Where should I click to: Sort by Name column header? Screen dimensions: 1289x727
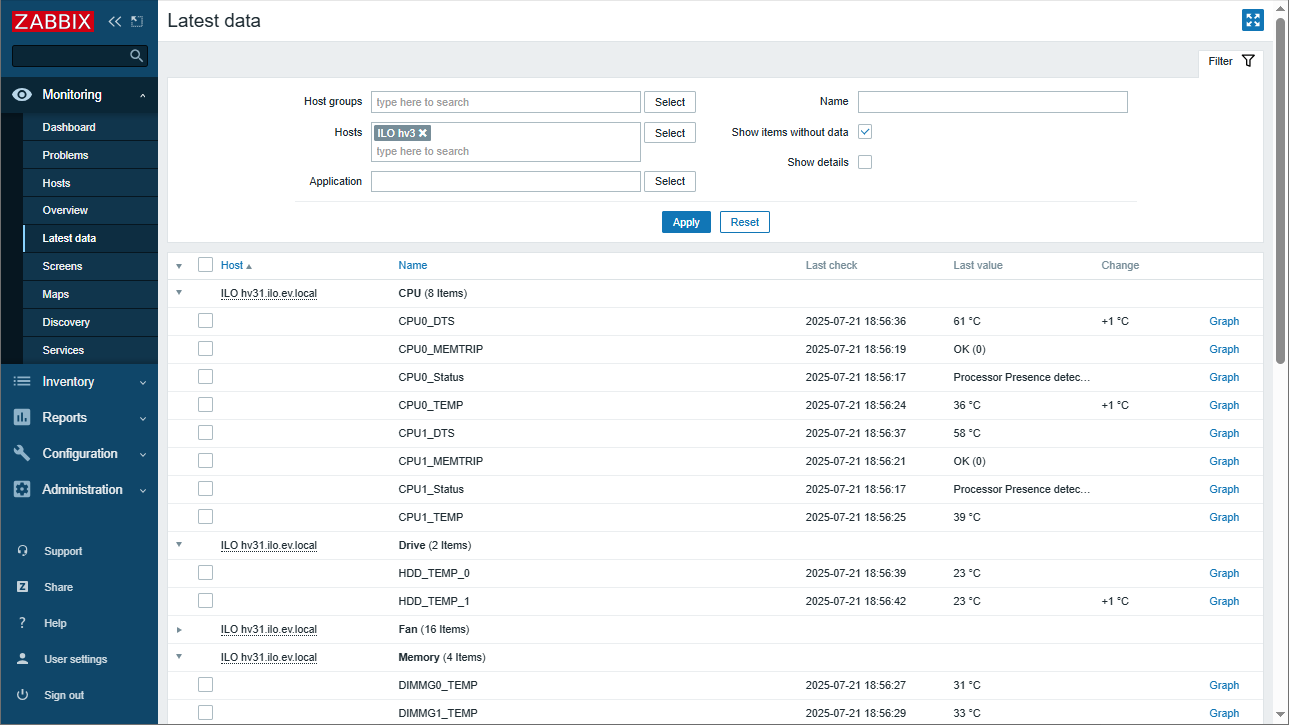[x=412, y=265]
